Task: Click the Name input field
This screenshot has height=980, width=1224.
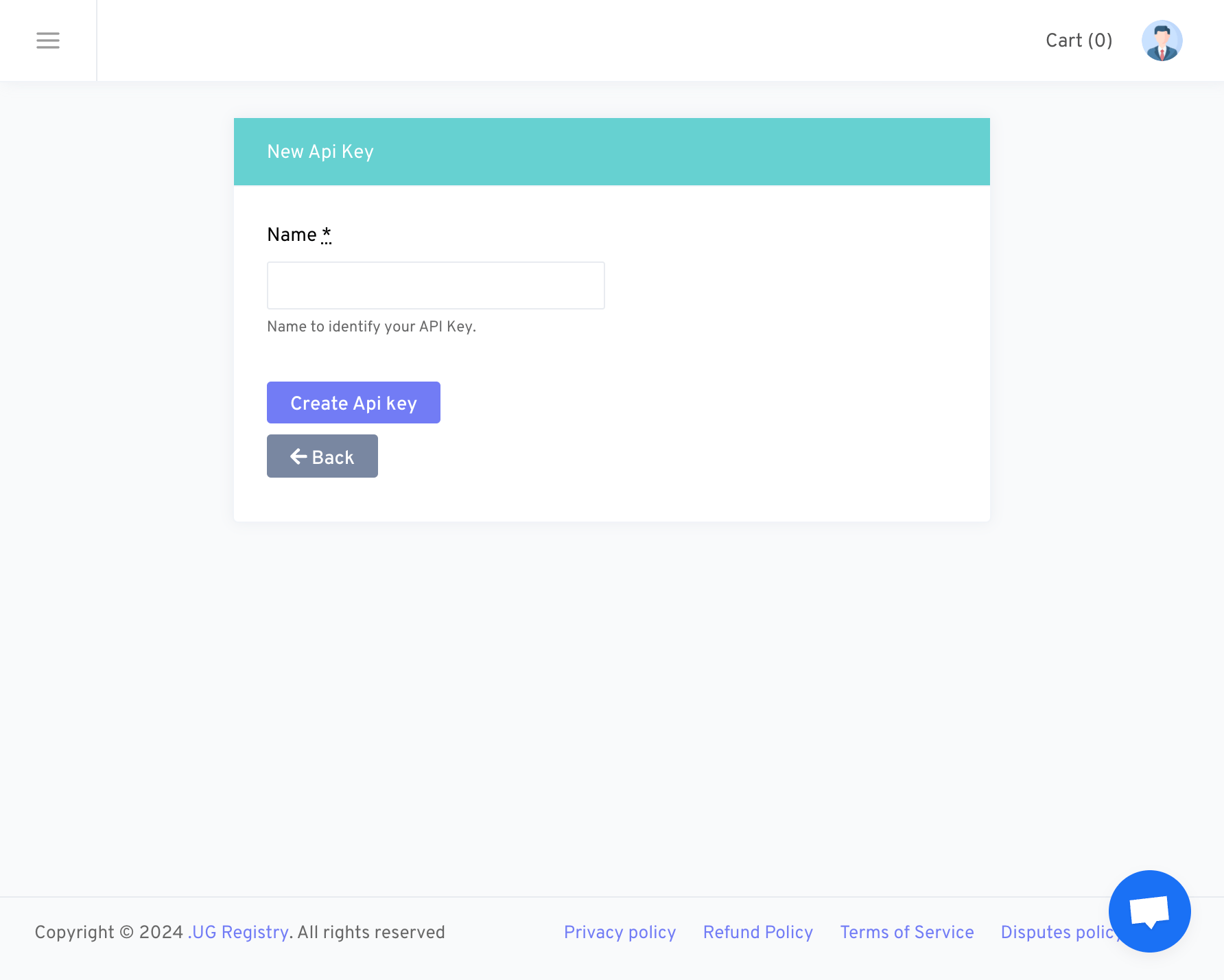Action: coord(436,285)
